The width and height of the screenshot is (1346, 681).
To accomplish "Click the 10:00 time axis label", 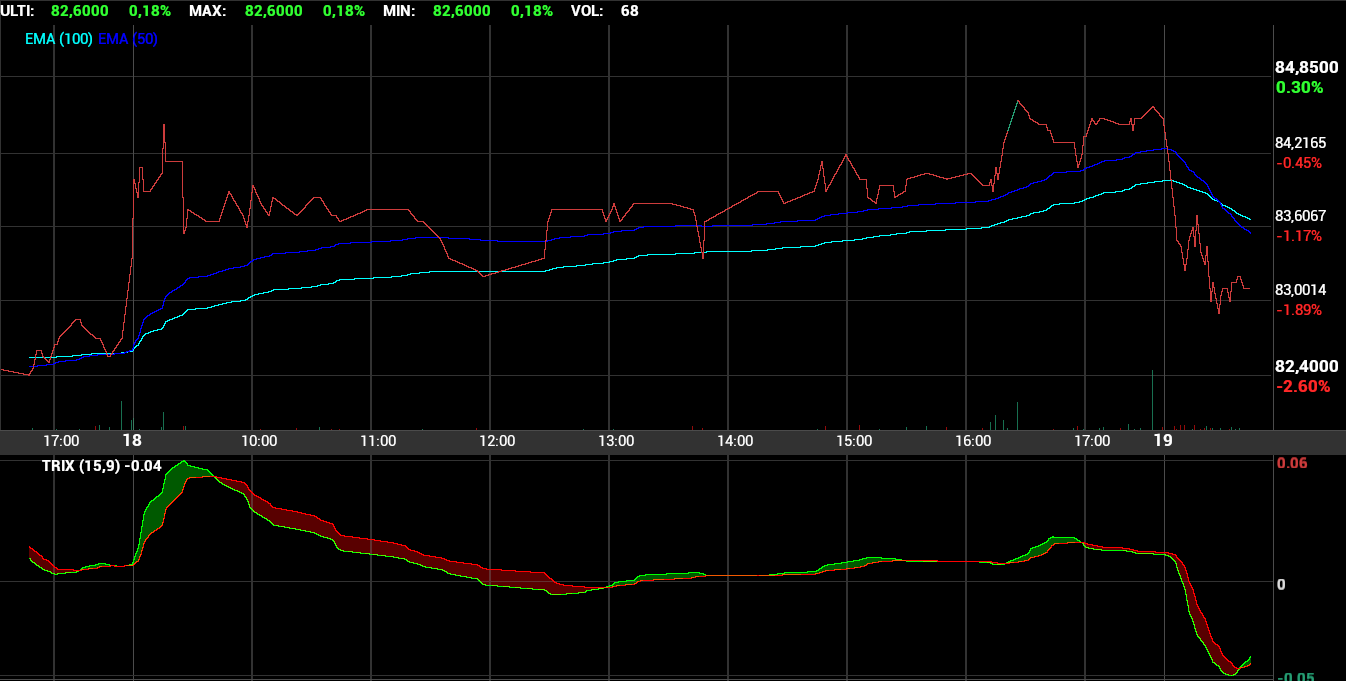I will (x=259, y=441).
